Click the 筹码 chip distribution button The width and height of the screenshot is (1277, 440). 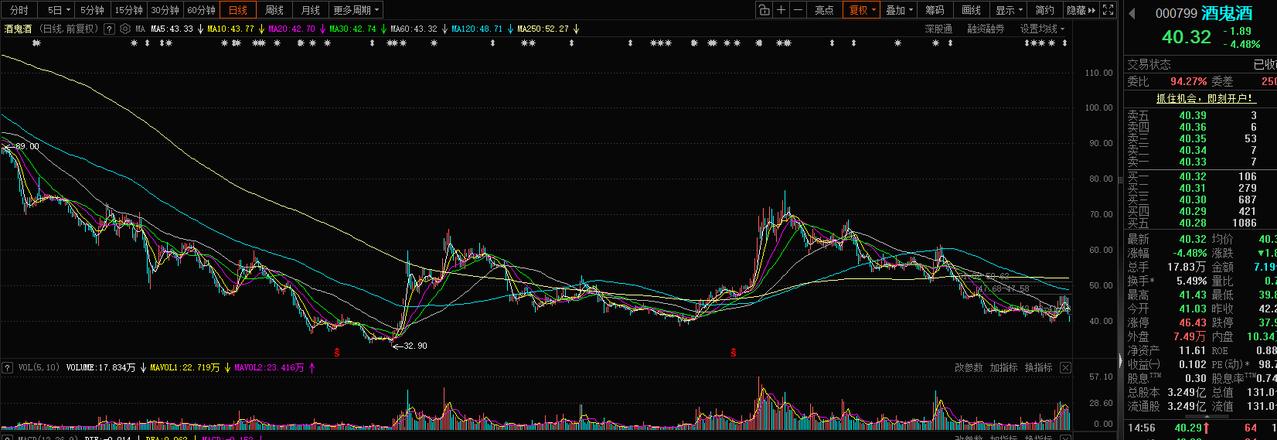coord(934,10)
